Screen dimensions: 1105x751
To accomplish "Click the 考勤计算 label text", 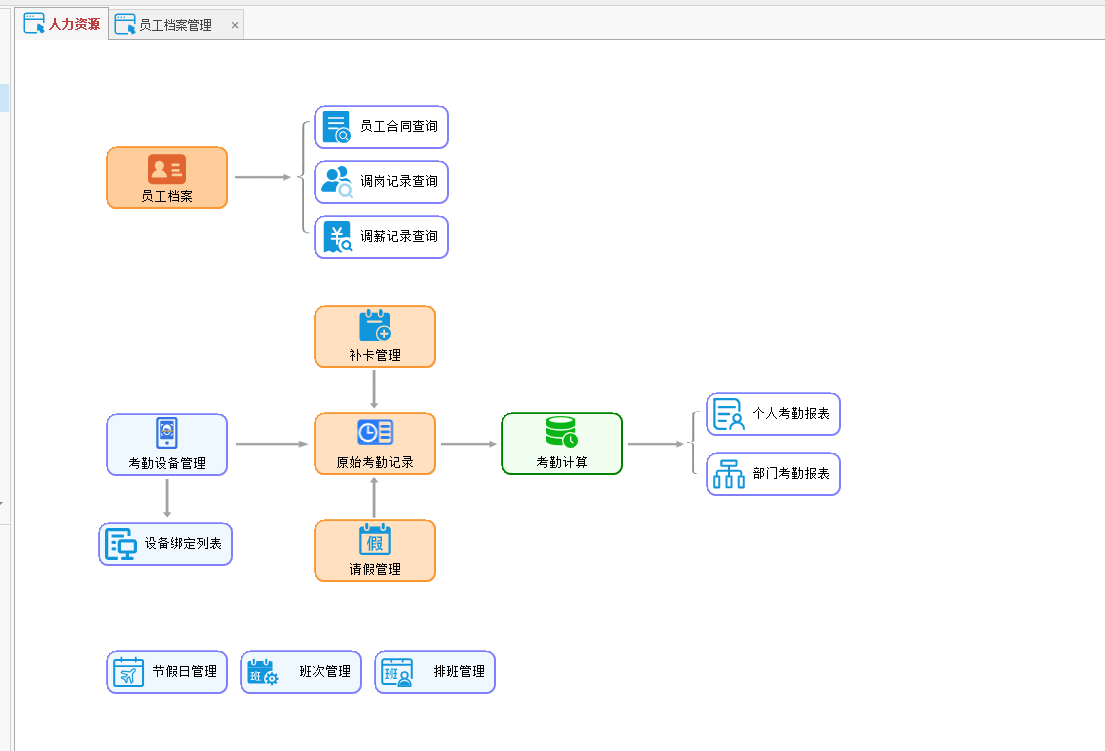I will point(561,463).
